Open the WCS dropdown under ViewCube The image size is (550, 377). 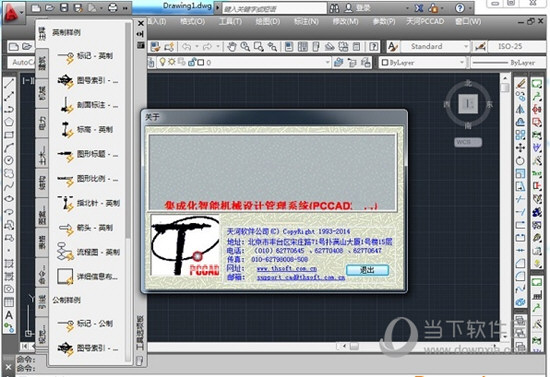pos(468,142)
